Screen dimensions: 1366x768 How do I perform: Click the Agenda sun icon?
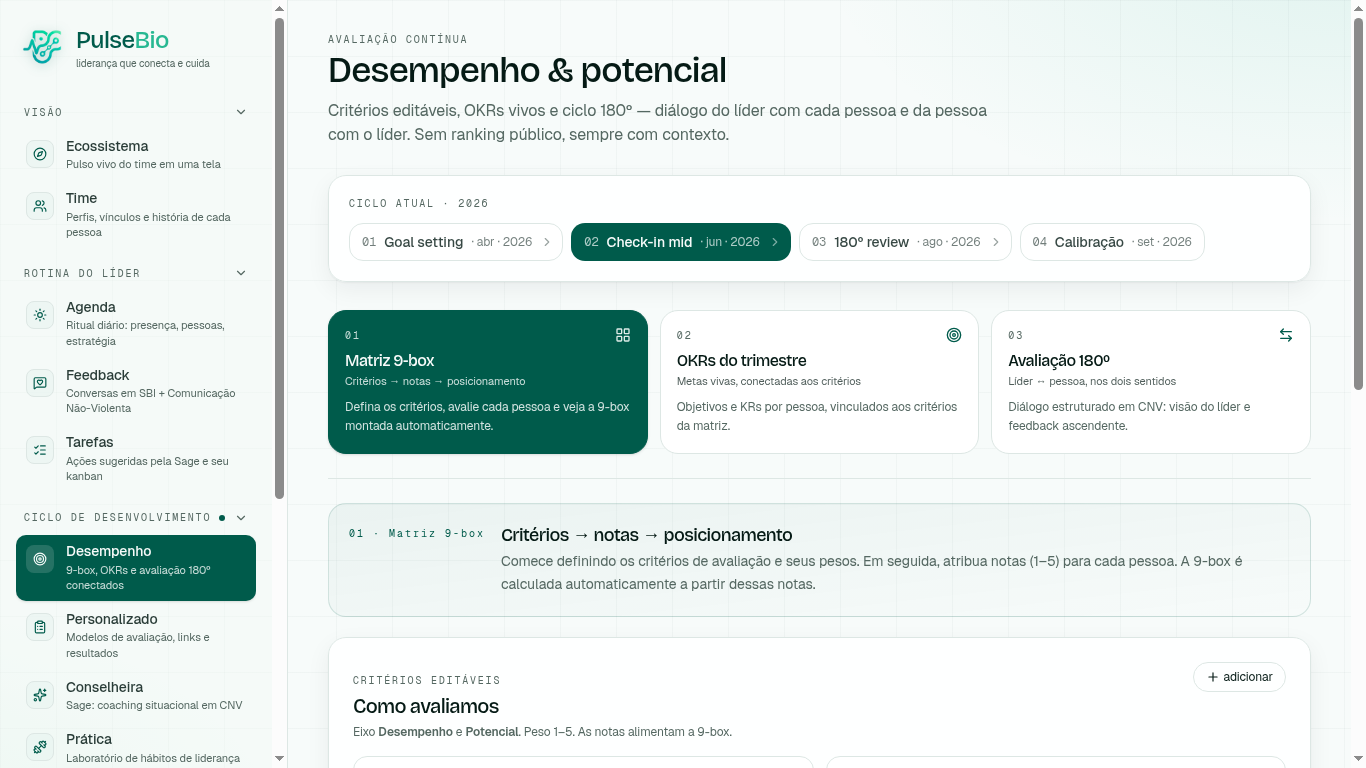(x=40, y=315)
